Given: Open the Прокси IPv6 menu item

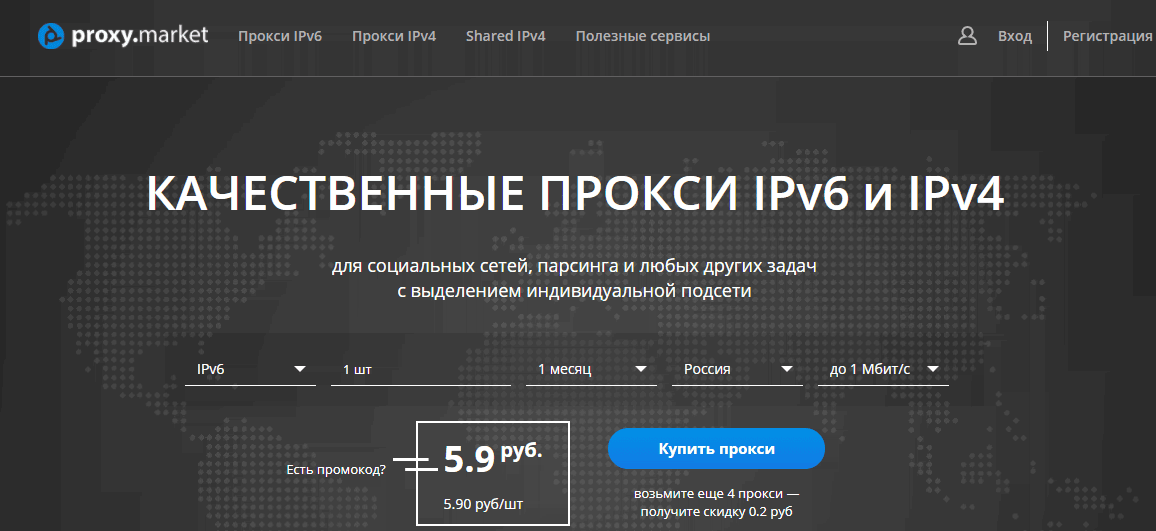Looking at the screenshot, I should click(280, 36).
